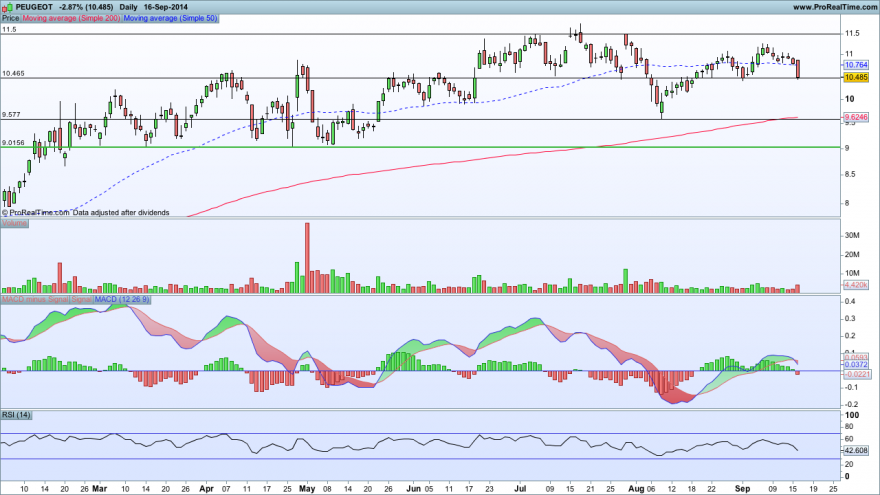Click the 0.0372 signal value tag
880x495 pixels.
click(856, 365)
